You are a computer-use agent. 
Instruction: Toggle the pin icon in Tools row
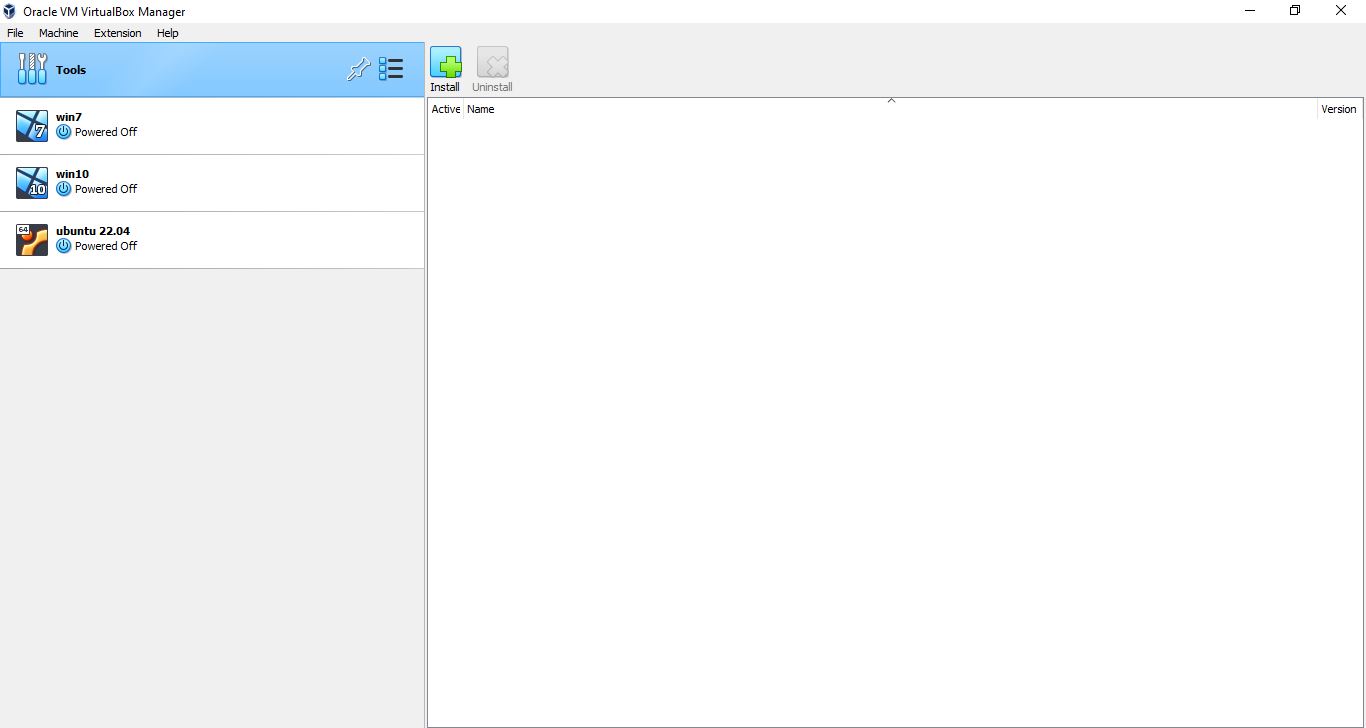pos(358,69)
